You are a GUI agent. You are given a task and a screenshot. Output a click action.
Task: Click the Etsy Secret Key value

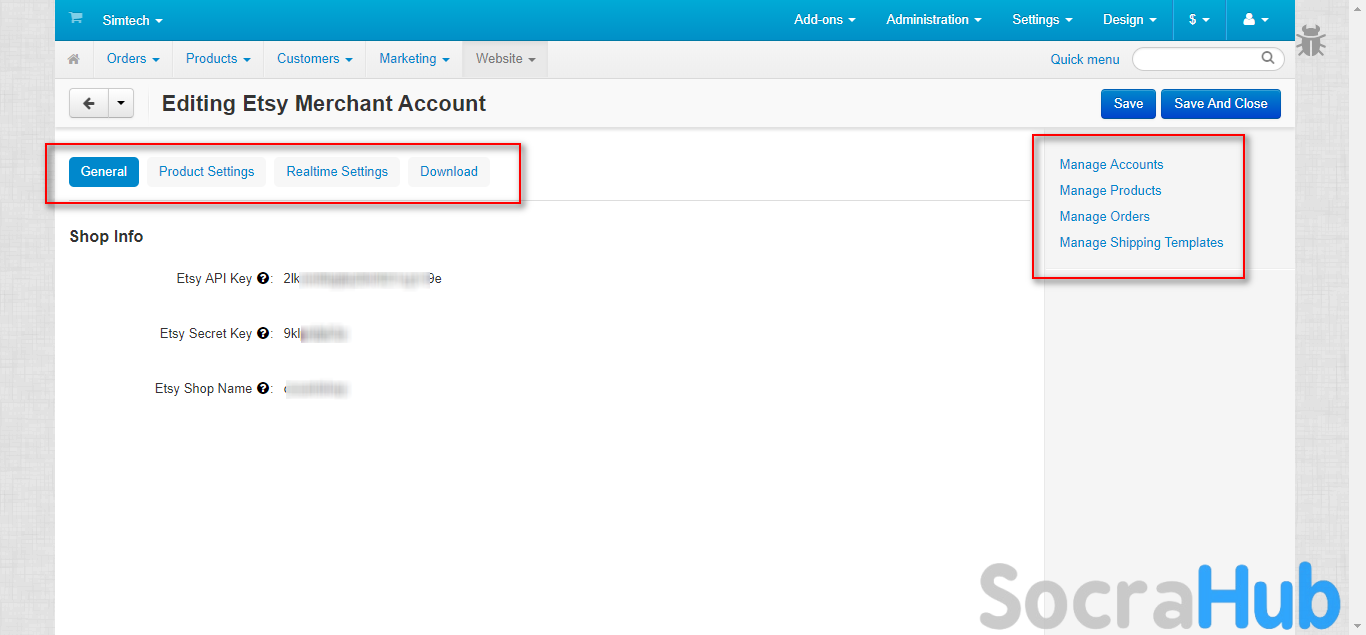coord(315,334)
